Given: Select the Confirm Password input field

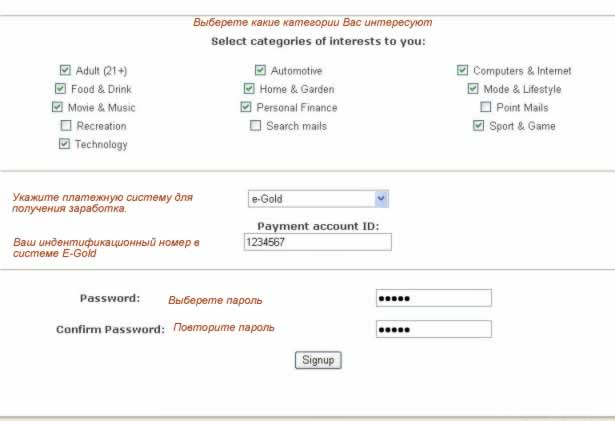Looking at the screenshot, I should click(434, 329).
